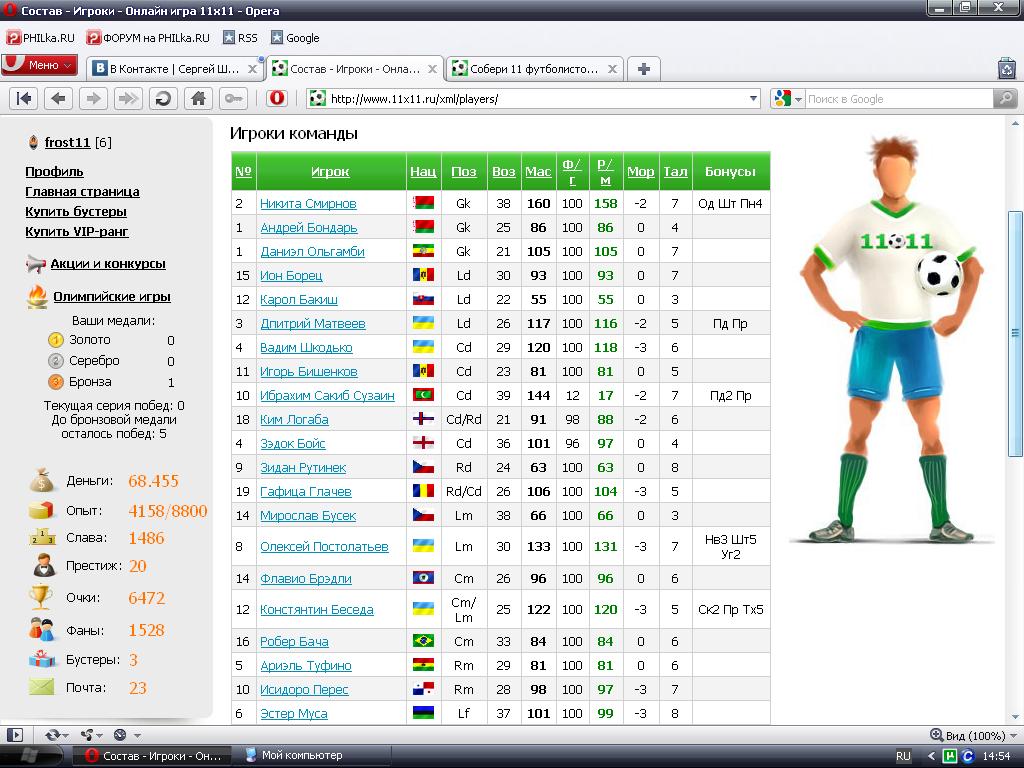Click the vertical page scrollbar

click(1015, 400)
